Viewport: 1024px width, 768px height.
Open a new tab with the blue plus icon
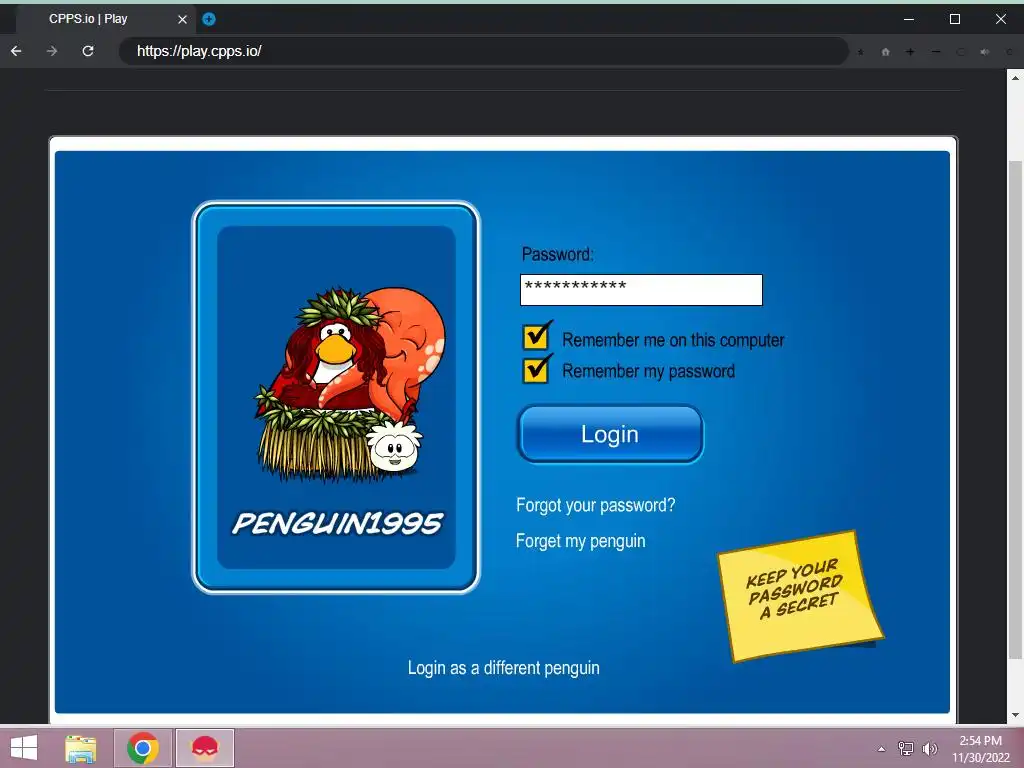point(209,19)
